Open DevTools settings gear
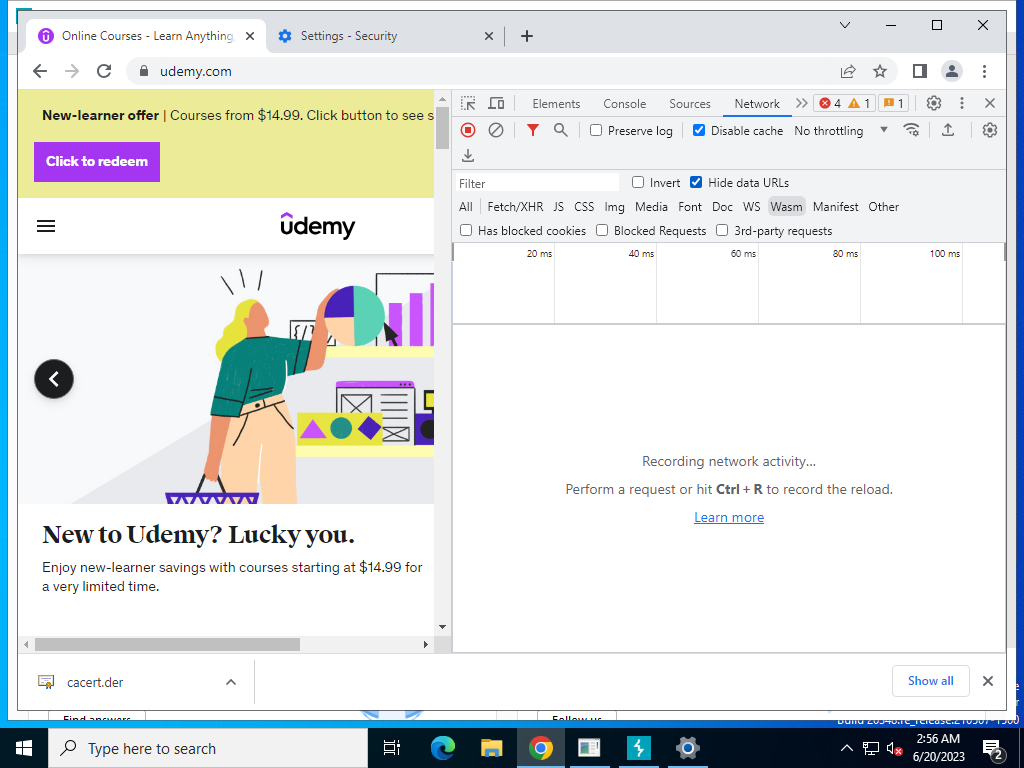 tap(934, 103)
